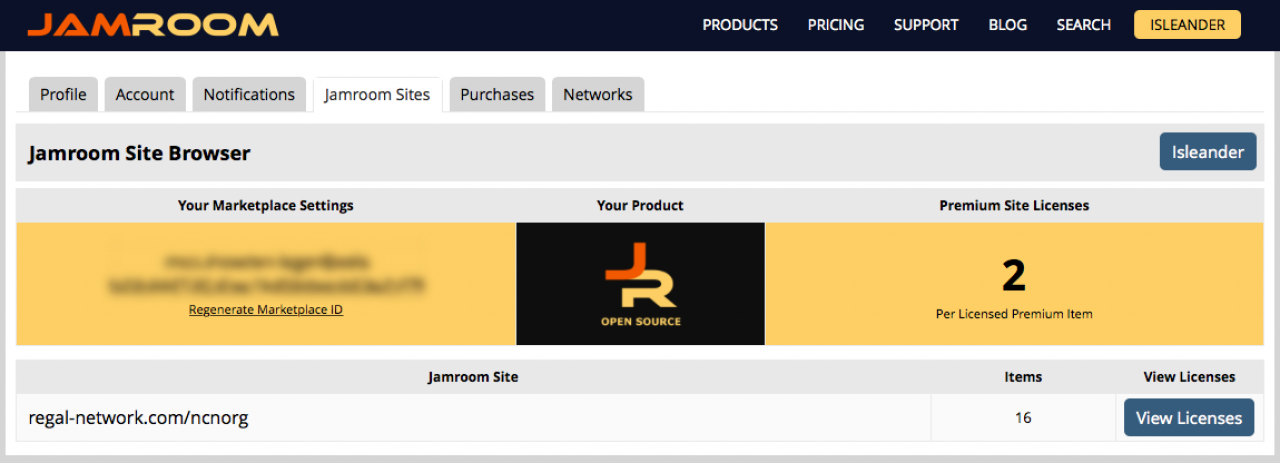Open SEARCH from the top navigation
Screen dimensions: 1280x463
pos(1084,25)
